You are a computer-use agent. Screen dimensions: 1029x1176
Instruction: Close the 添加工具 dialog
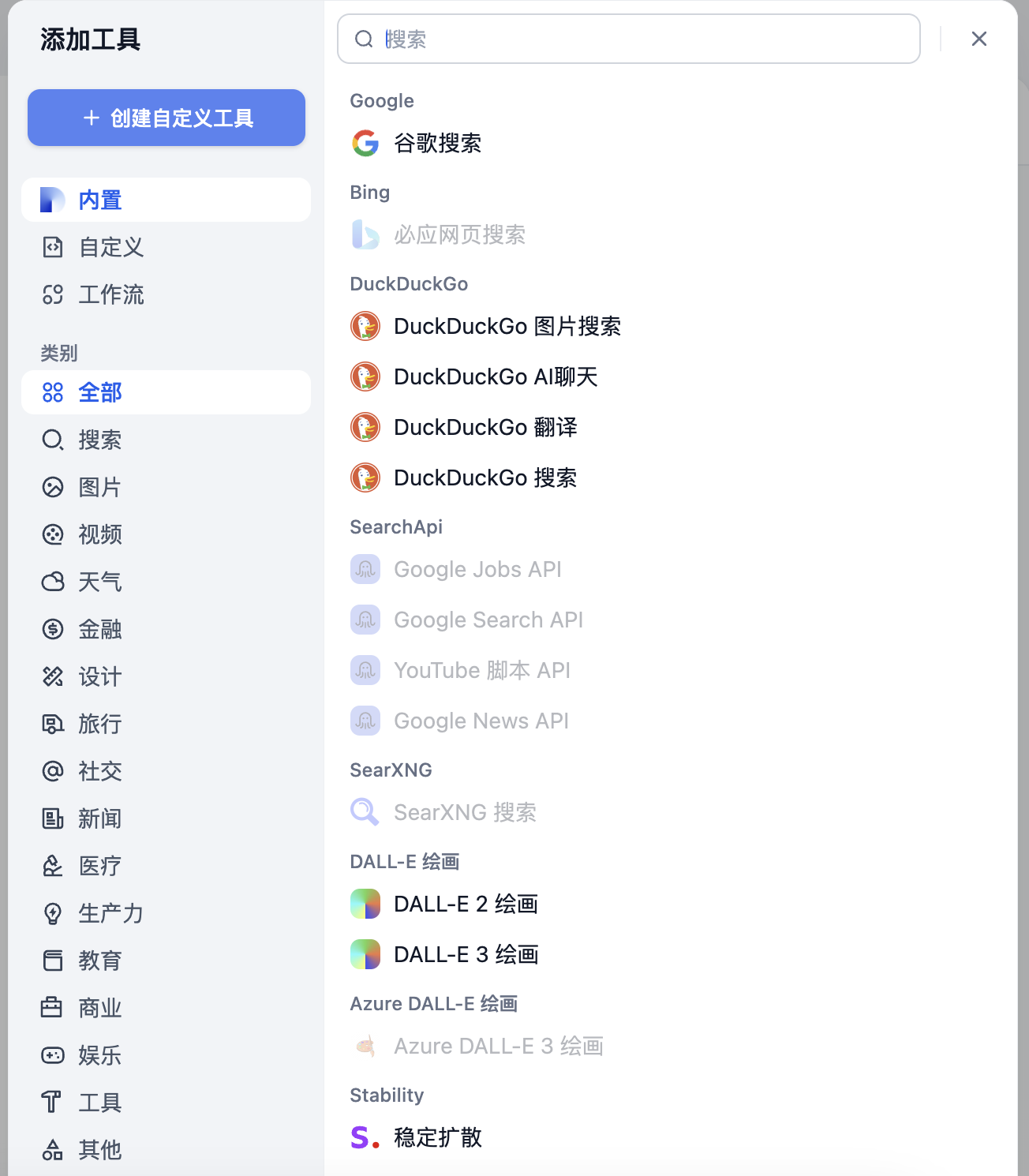coord(979,39)
